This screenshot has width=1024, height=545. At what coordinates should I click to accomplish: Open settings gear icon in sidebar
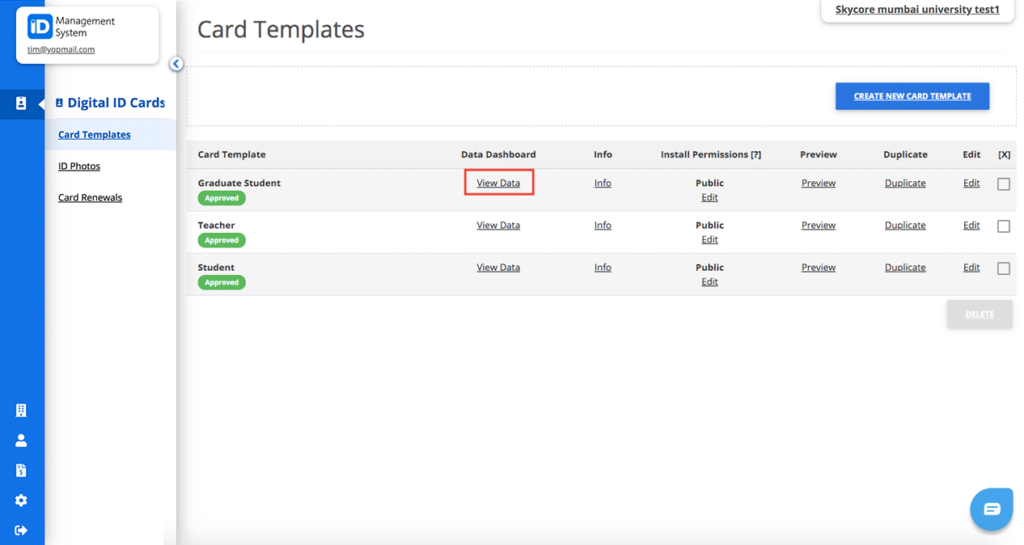tap(21, 501)
